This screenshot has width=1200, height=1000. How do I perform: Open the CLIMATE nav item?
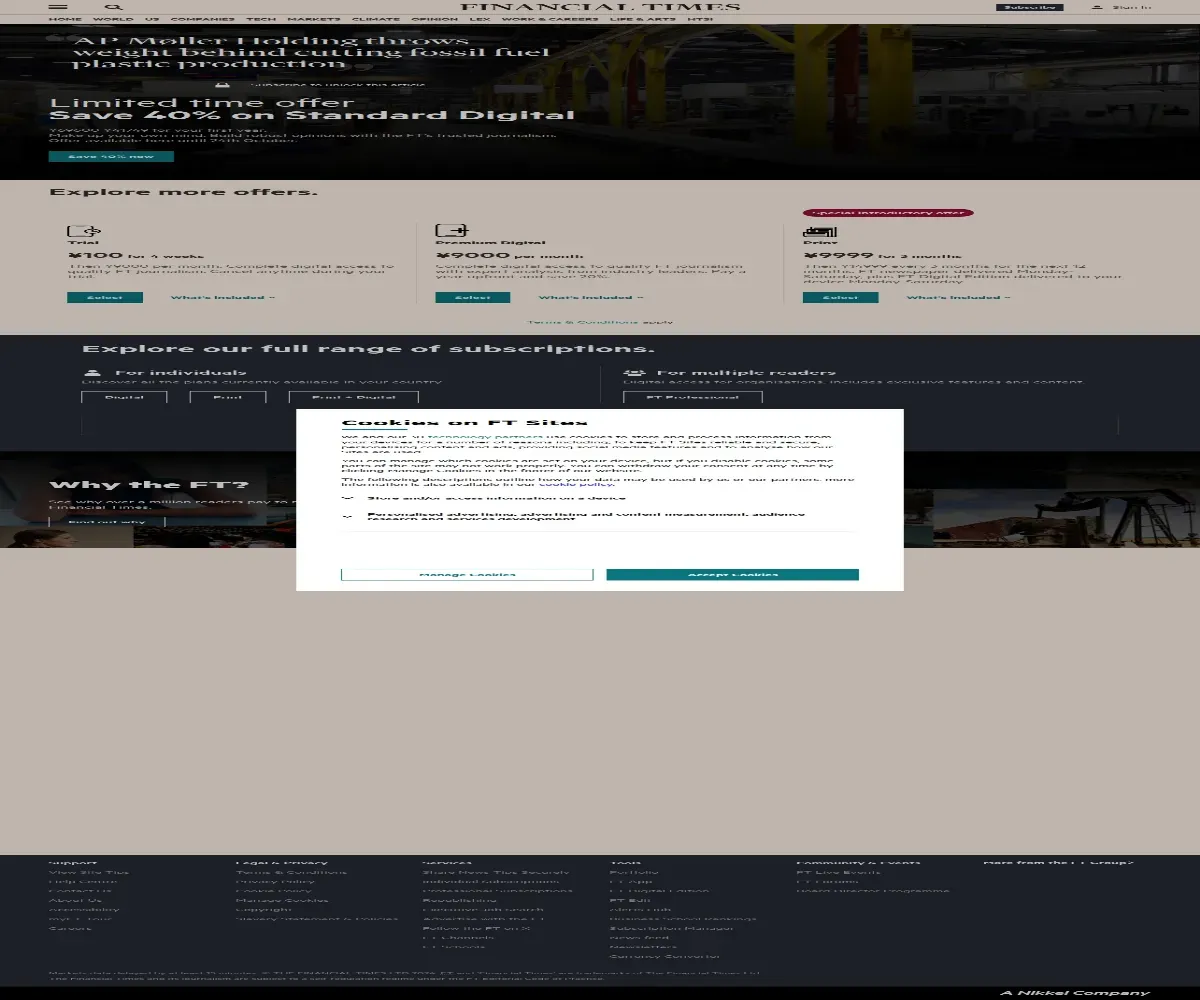[x=375, y=19]
